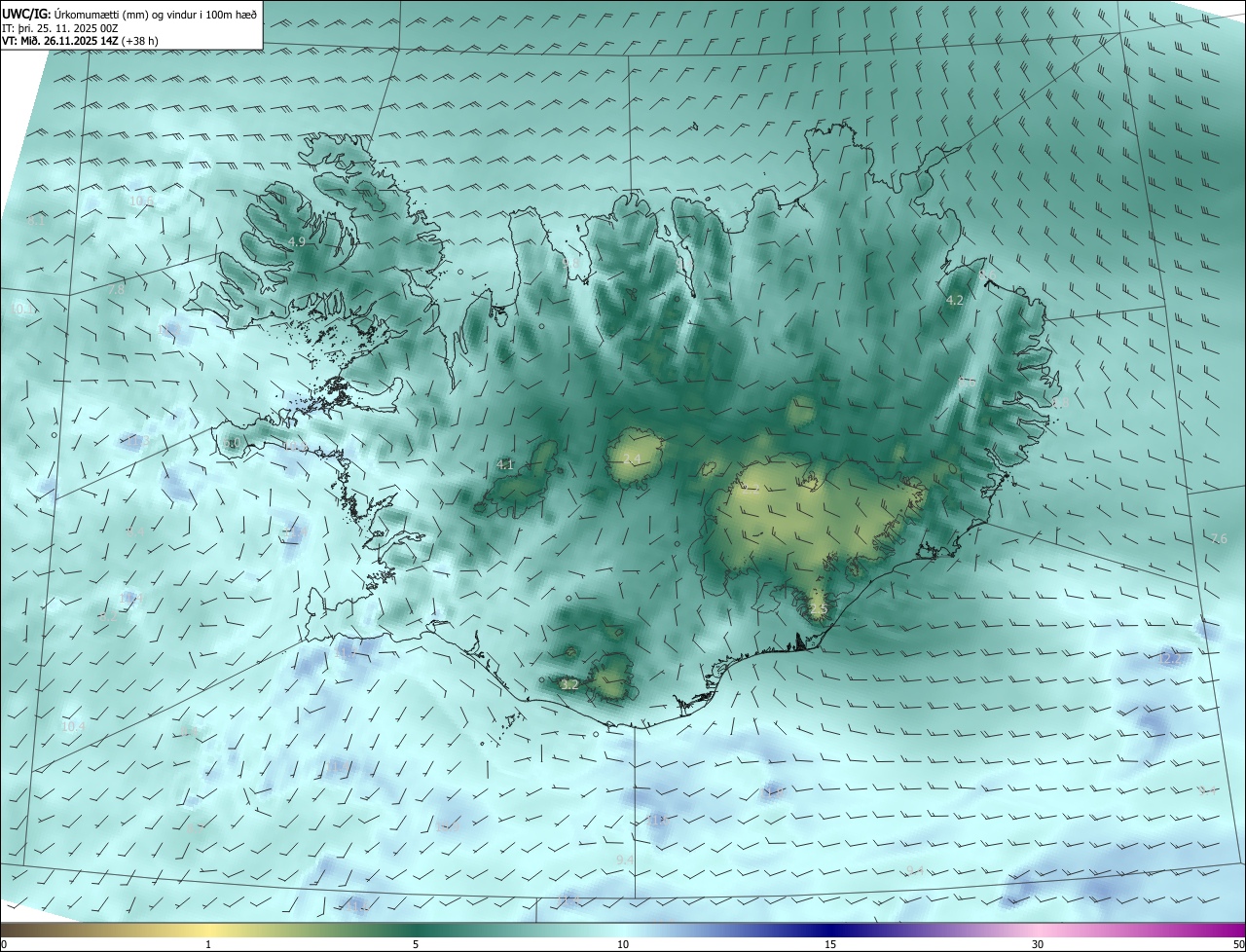The width and height of the screenshot is (1246, 952).
Task: Click the '3.2' value on the southern glacier
Action: pyautogui.click(x=570, y=685)
